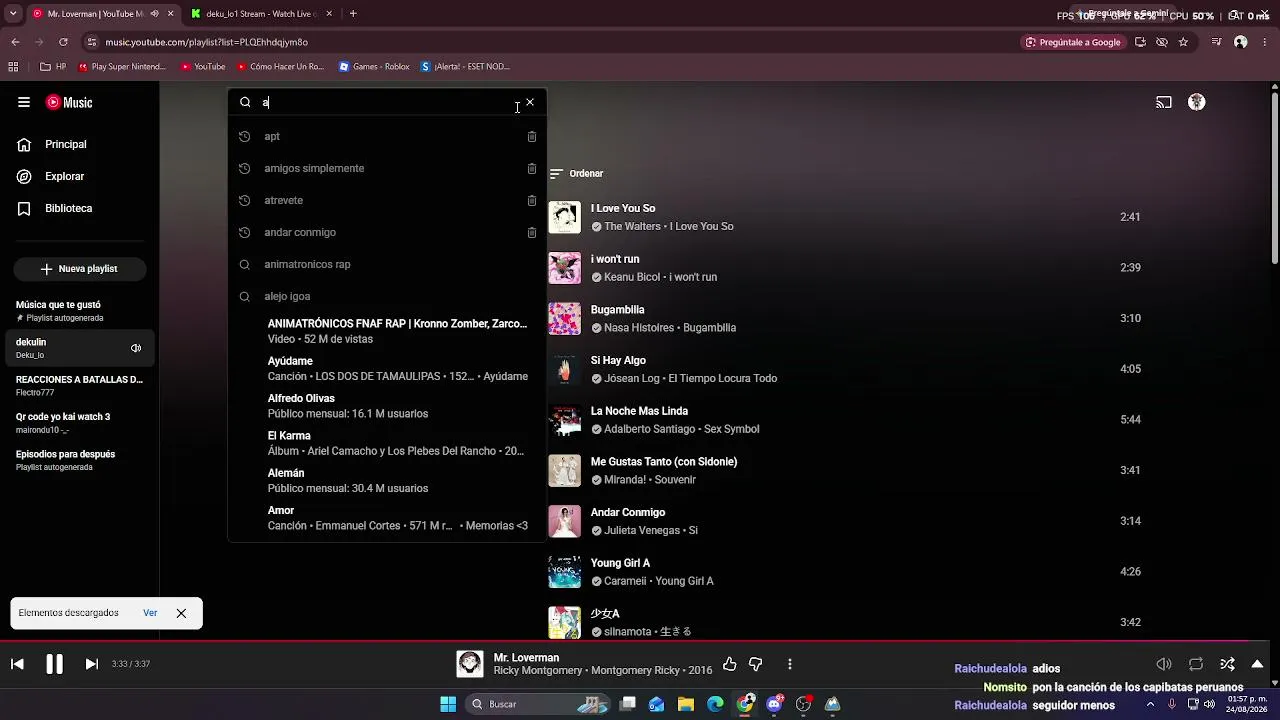
Task: Select "animatronicos rap" search suggestion
Action: tap(387, 264)
